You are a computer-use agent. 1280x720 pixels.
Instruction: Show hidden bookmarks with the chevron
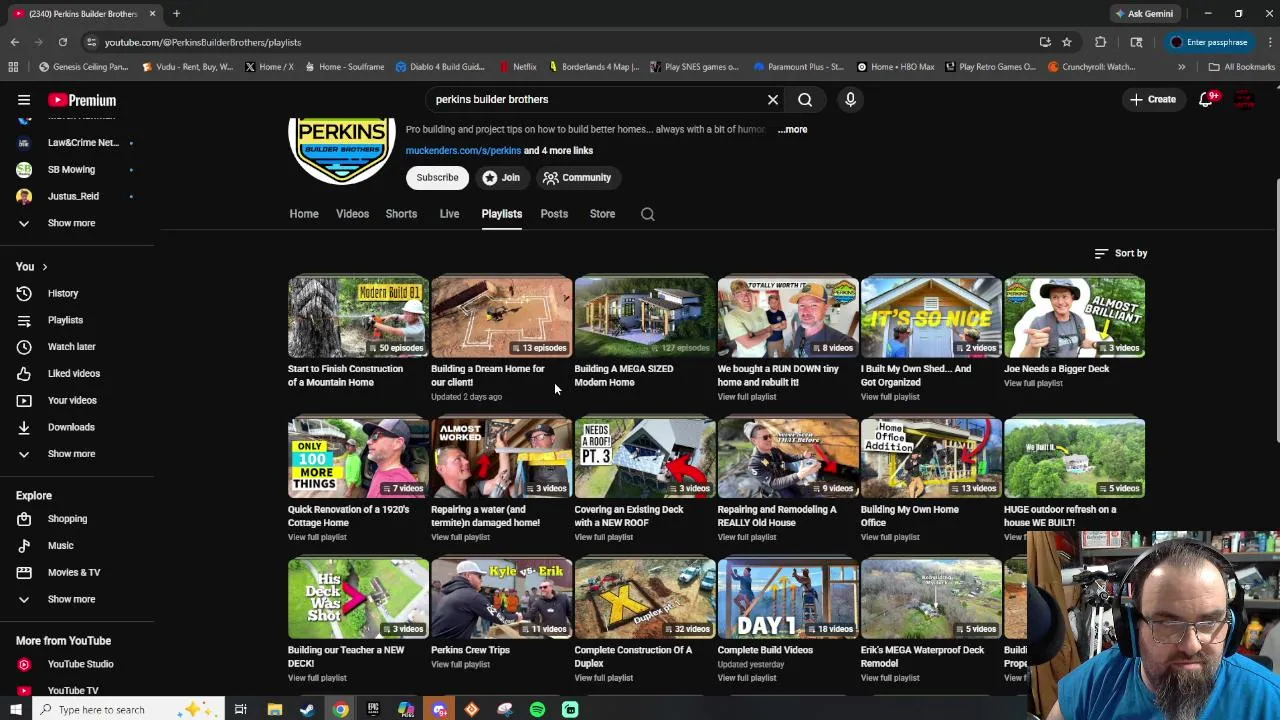coord(1181,67)
